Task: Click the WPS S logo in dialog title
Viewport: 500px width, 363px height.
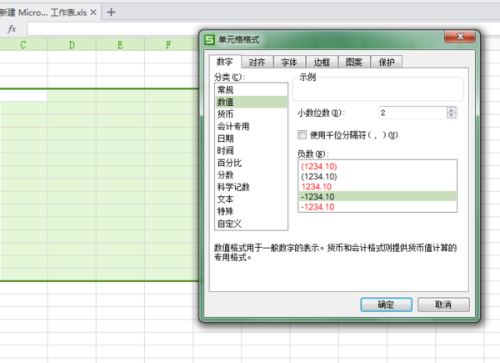Action: click(x=210, y=40)
